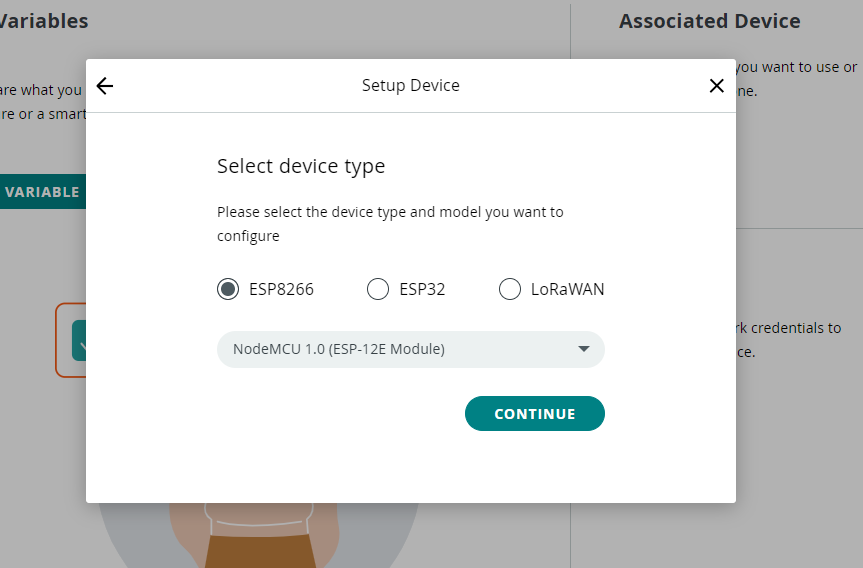Choose the ESP32 radio button circle
863x568 pixels.
tap(378, 289)
